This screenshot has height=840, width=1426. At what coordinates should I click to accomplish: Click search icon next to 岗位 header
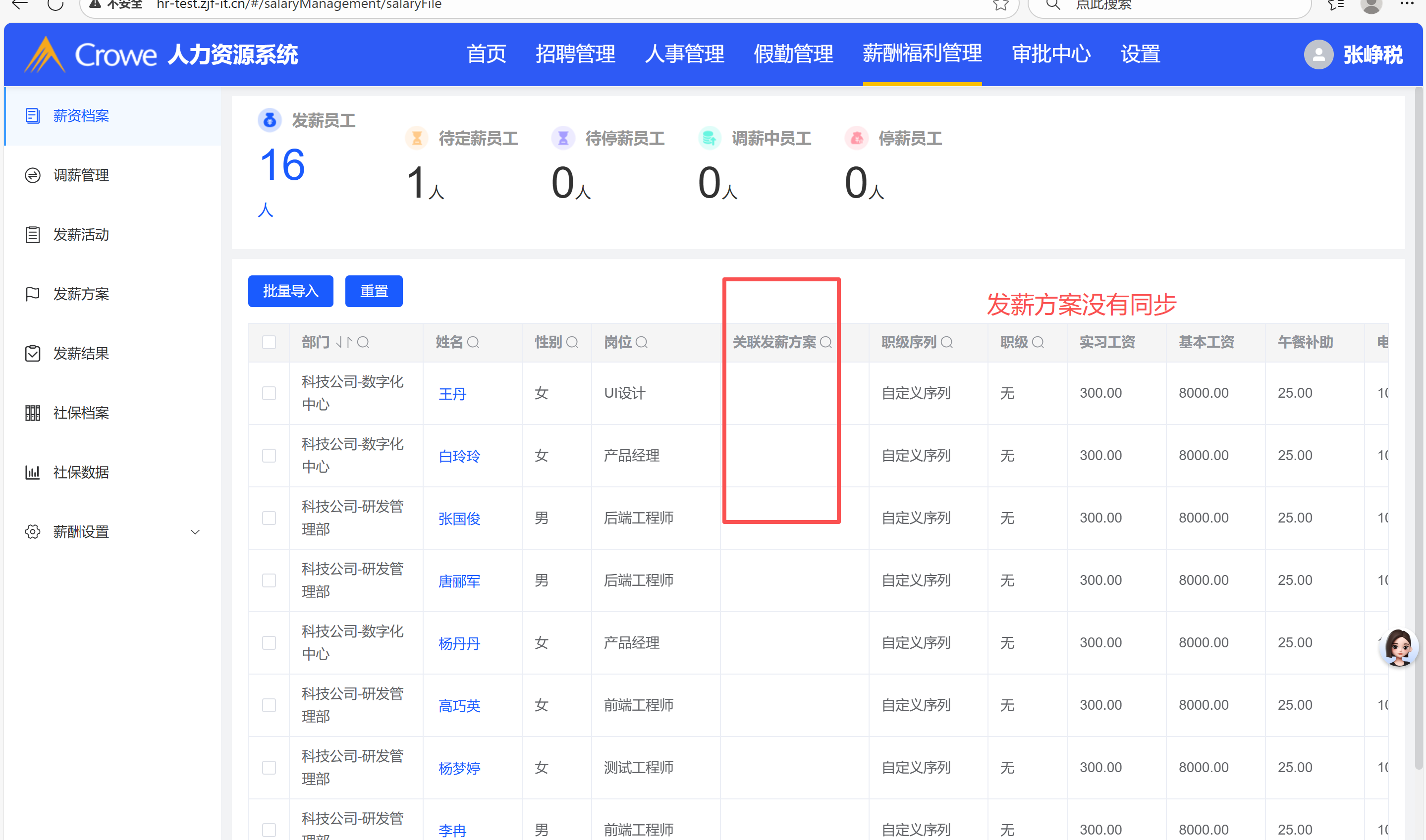[641, 342]
